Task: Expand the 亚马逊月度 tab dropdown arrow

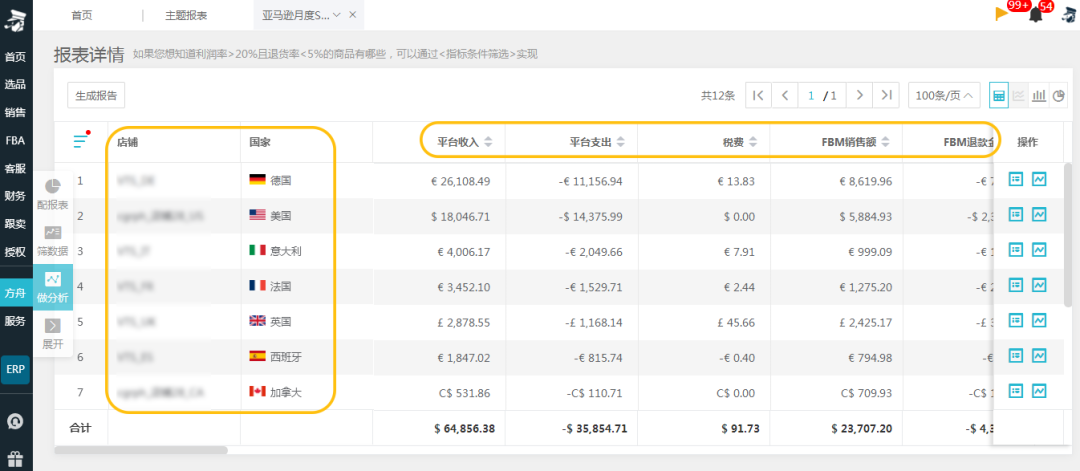Action: click(336, 15)
